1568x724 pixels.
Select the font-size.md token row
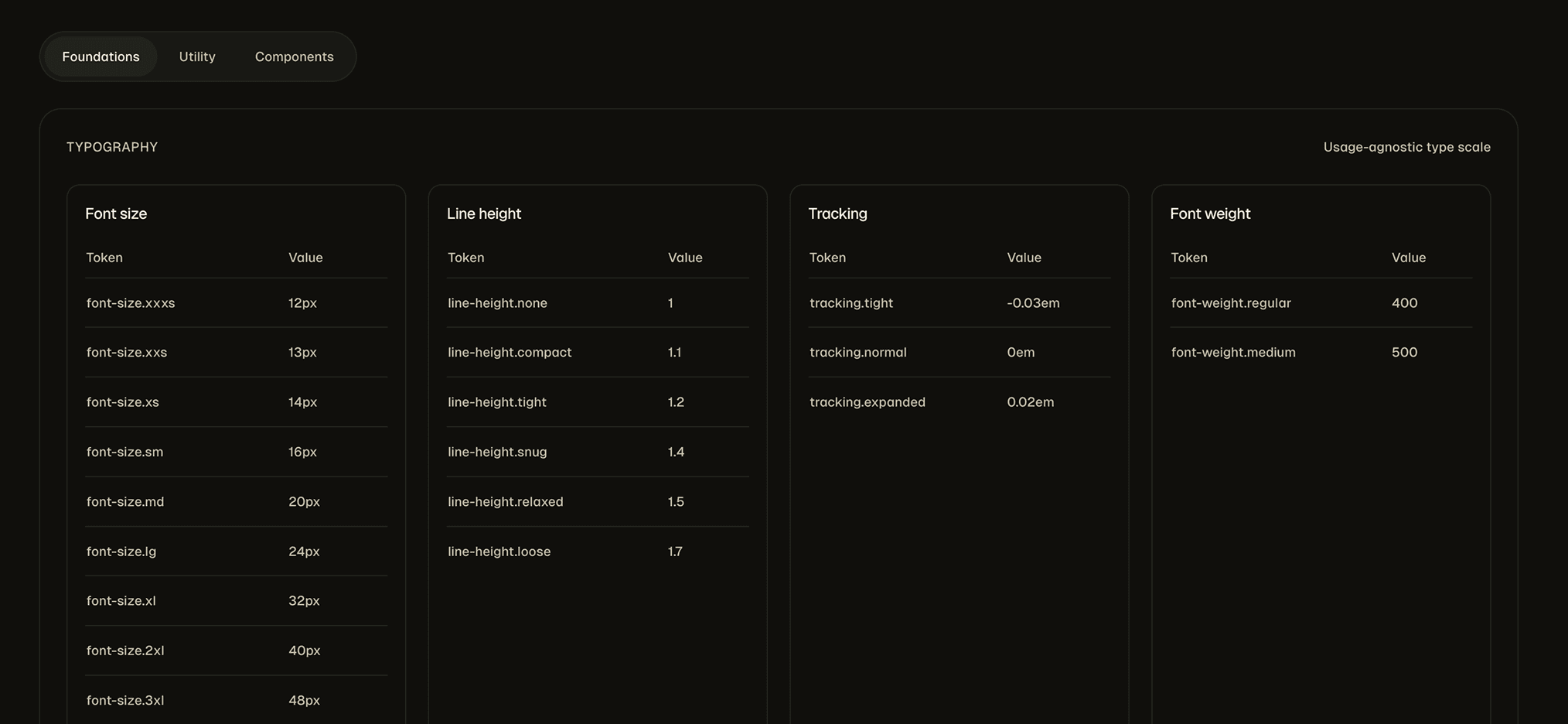124,501
